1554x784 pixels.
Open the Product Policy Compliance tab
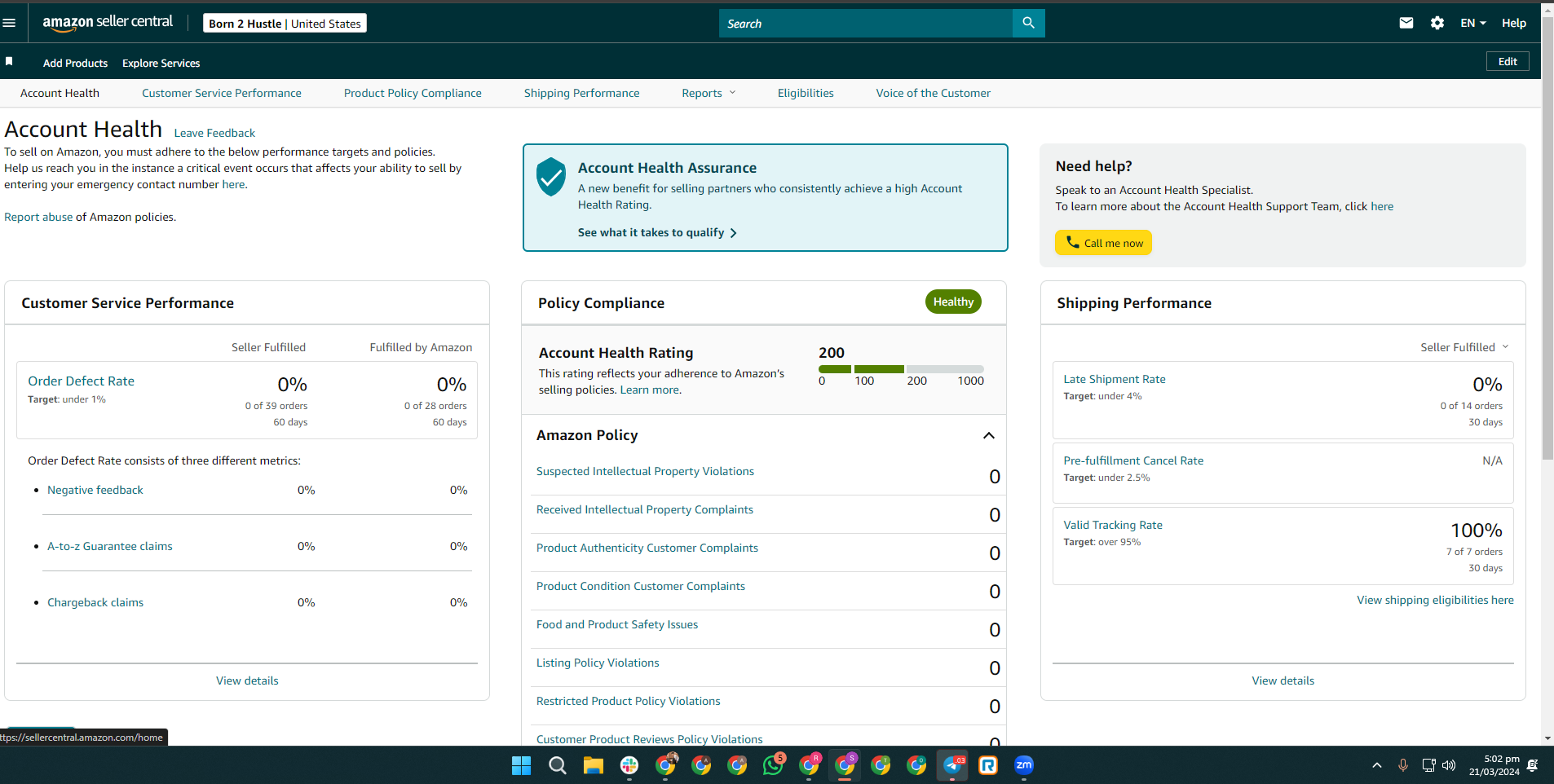point(413,93)
